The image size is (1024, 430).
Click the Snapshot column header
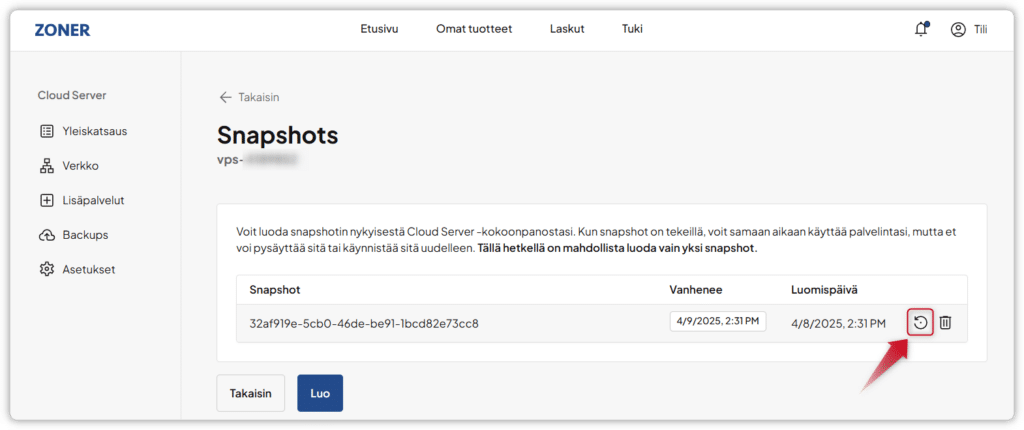[x=276, y=289]
